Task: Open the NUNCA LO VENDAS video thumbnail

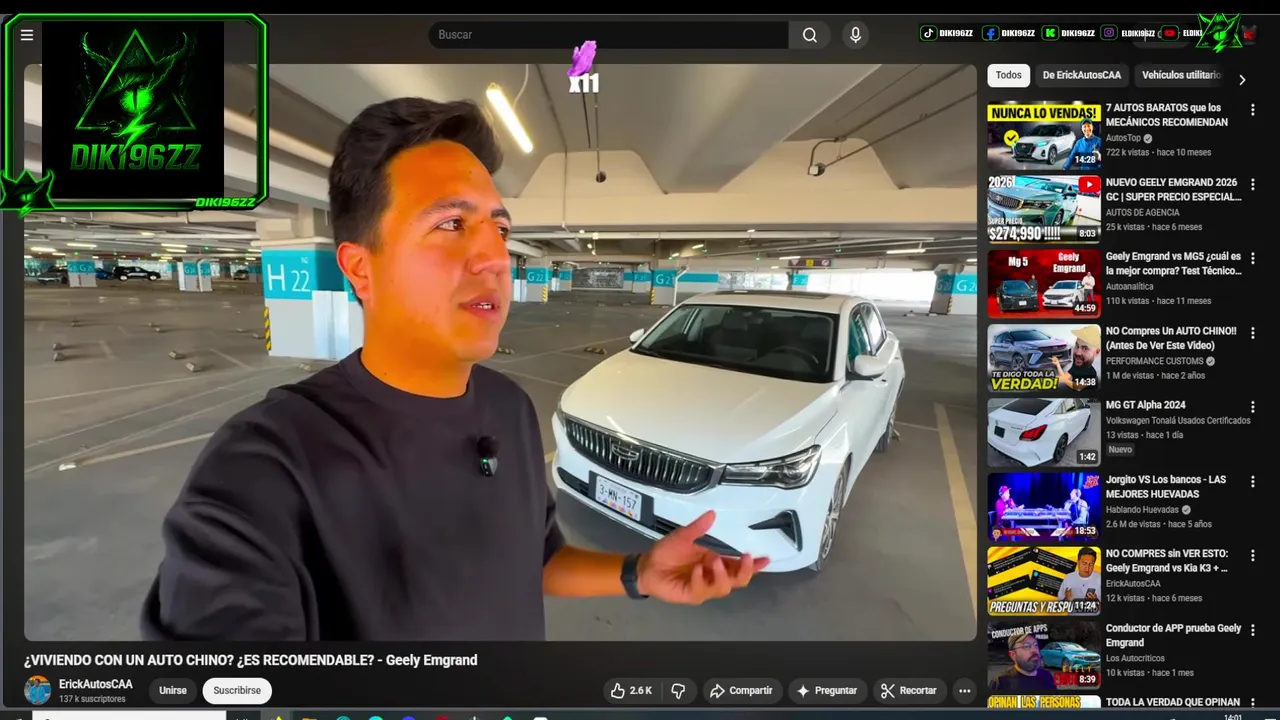Action: click(x=1044, y=135)
